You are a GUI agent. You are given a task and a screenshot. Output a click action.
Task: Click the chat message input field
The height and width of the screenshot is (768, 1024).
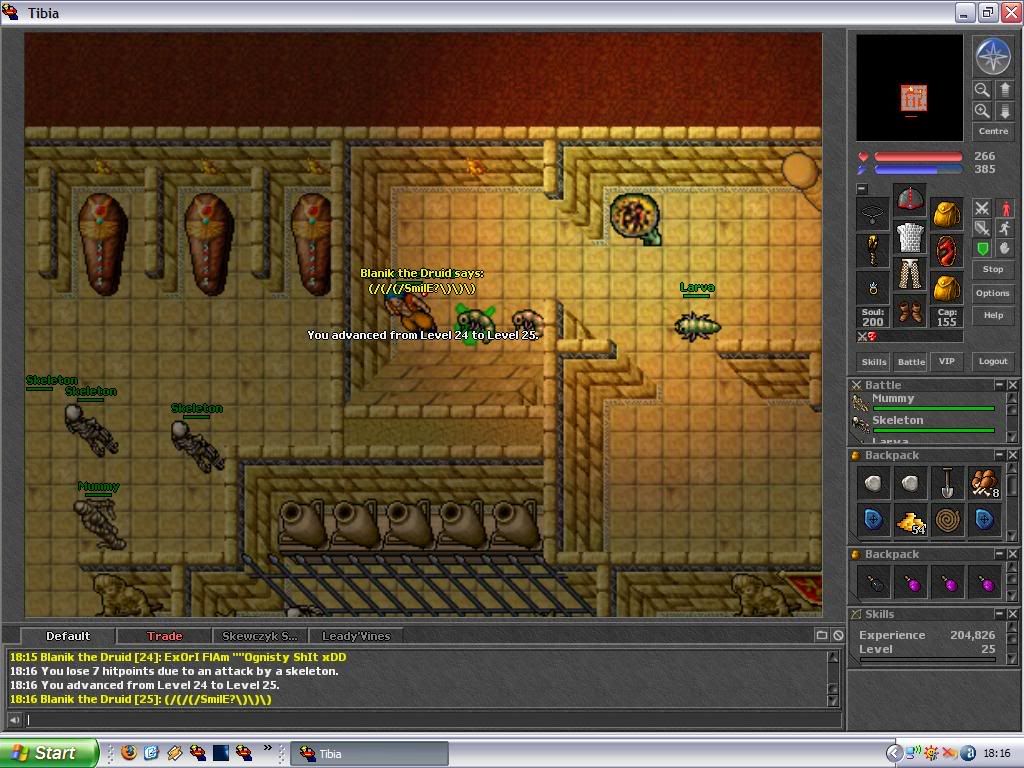[x=434, y=720]
